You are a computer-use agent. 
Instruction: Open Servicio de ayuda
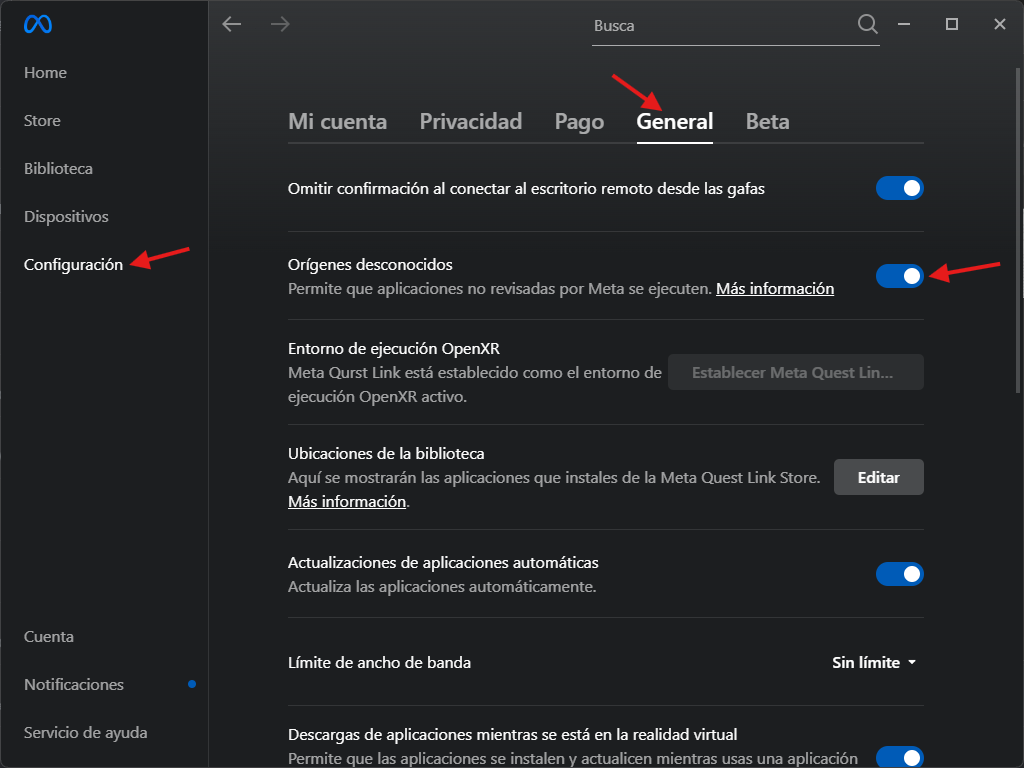point(86,733)
